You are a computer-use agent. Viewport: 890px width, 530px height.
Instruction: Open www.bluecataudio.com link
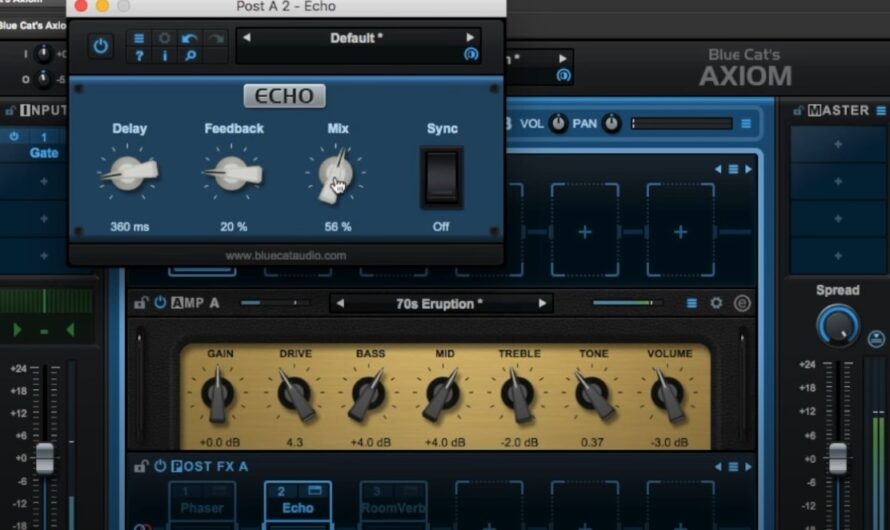pyautogui.click(x=286, y=256)
